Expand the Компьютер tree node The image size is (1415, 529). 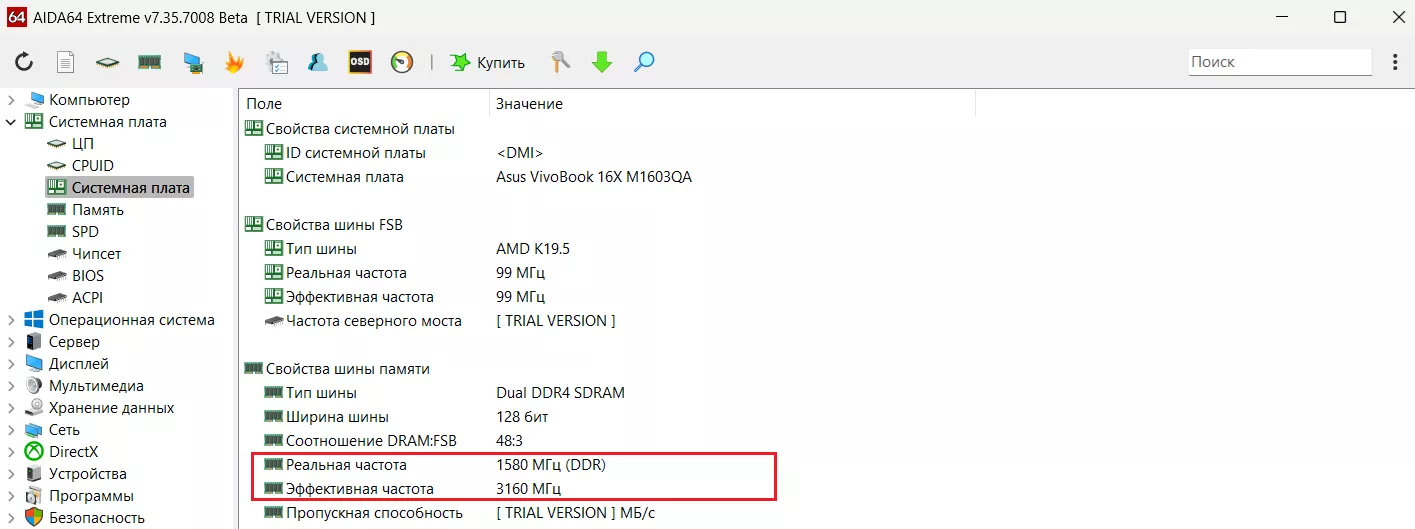tap(11, 100)
